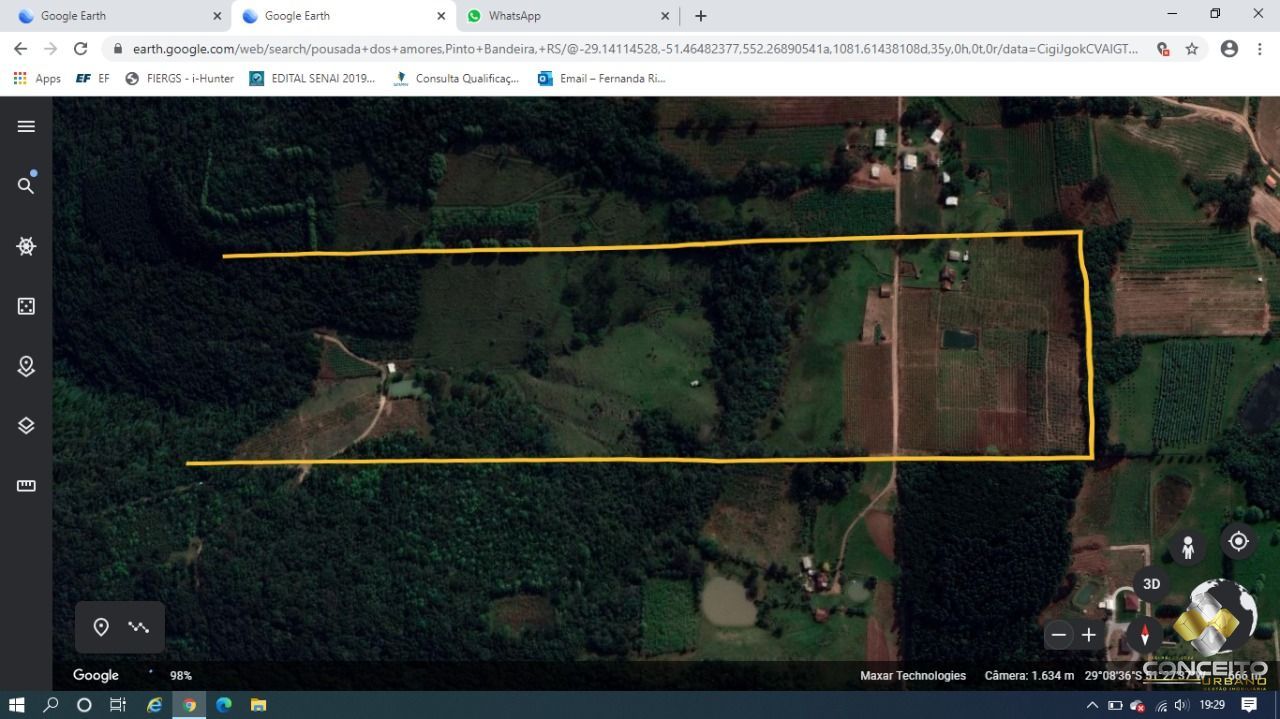The height and width of the screenshot is (719, 1280).
Task: Switch to the first Google Earth tab
Action: 116,16
